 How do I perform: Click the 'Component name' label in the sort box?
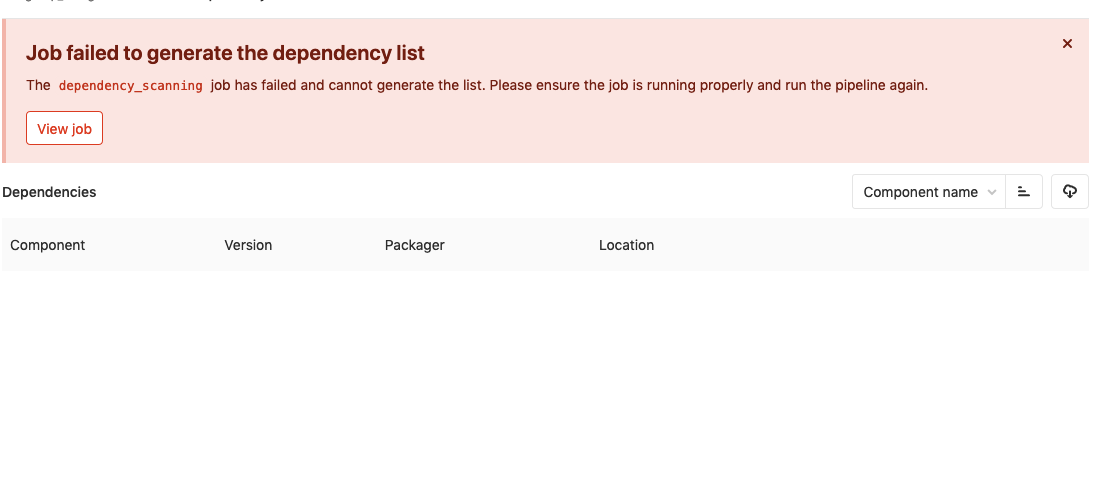point(920,192)
